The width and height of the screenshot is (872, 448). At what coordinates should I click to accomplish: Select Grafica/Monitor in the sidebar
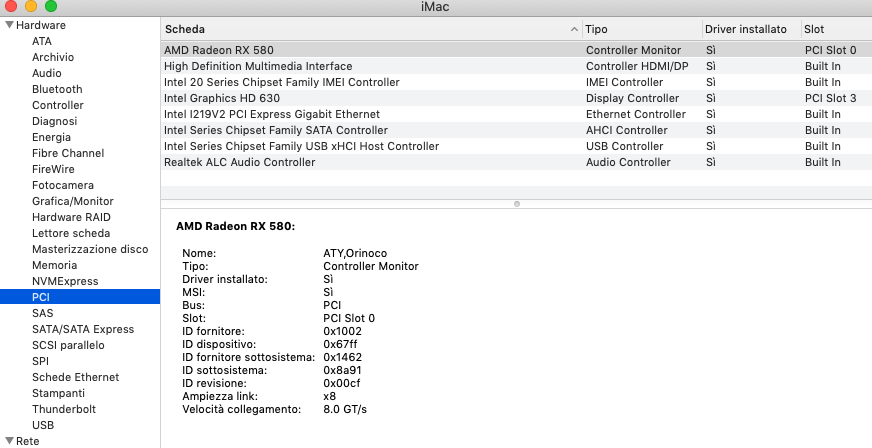(x=73, y=201)
